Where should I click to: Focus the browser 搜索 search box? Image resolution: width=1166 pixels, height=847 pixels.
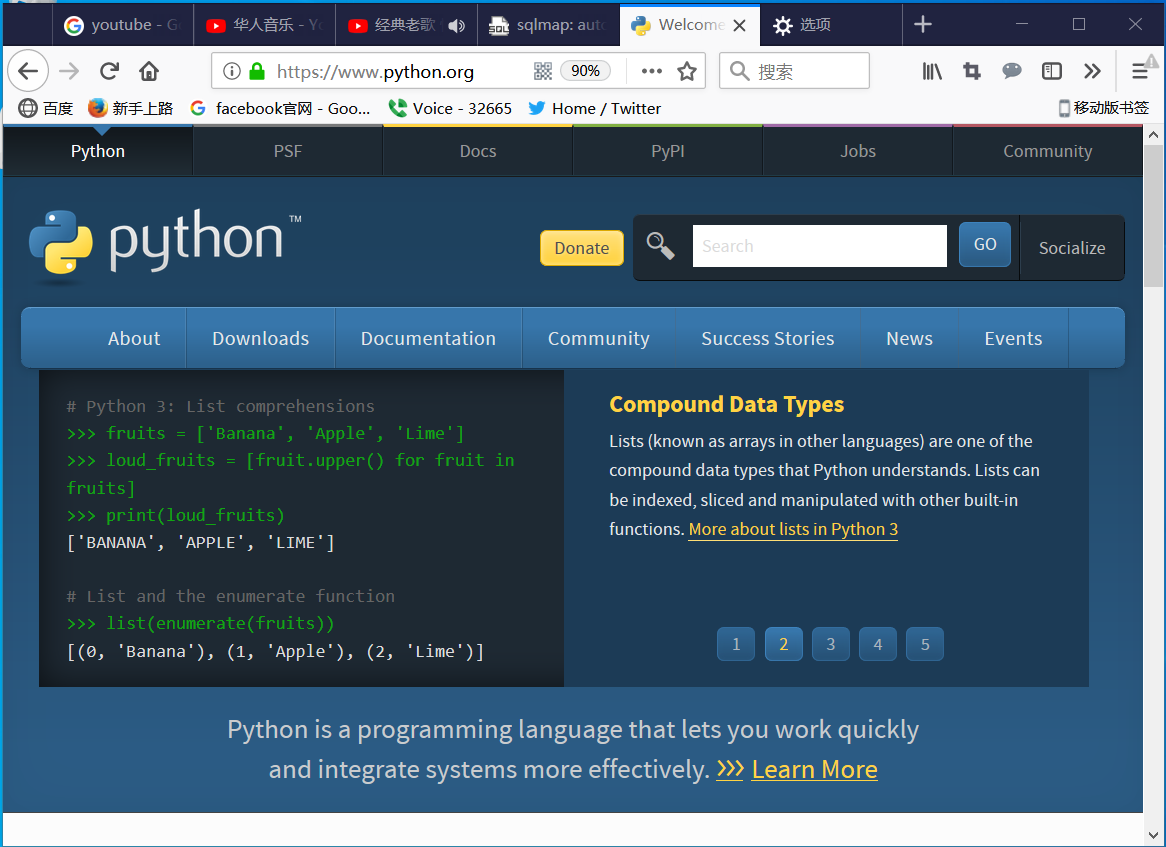click(x=794, y=71)
